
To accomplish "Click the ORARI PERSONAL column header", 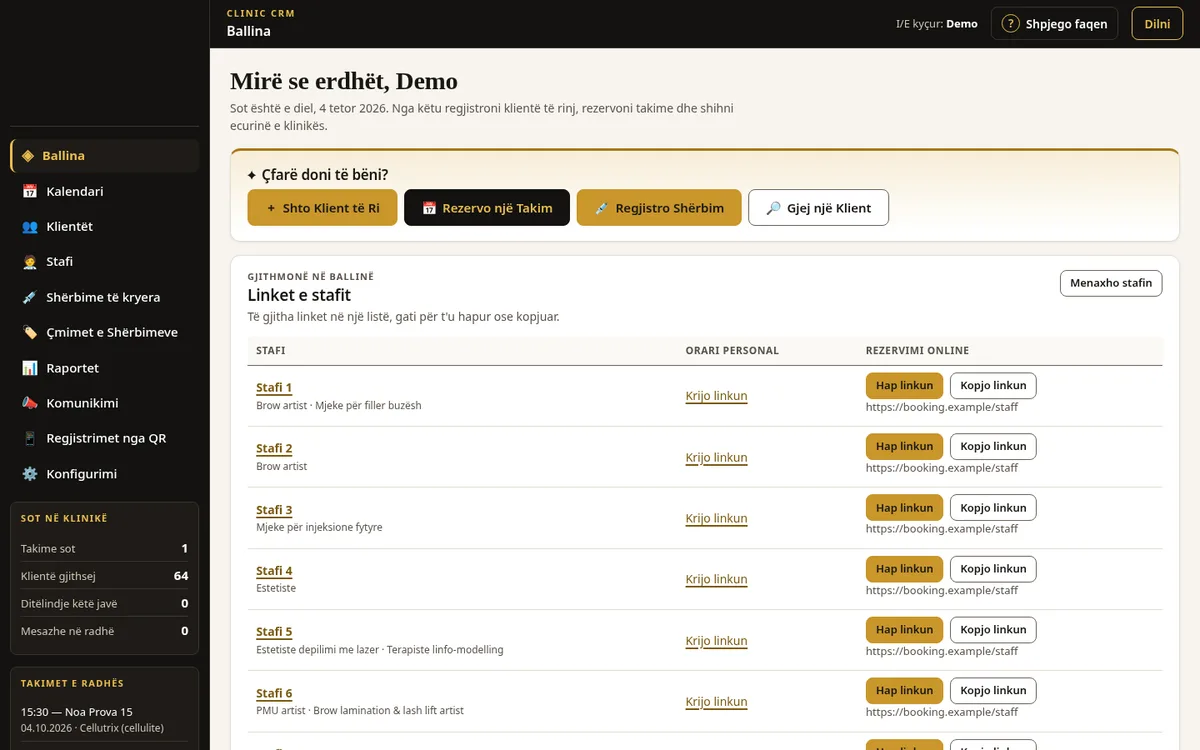I will coord(732,351).
